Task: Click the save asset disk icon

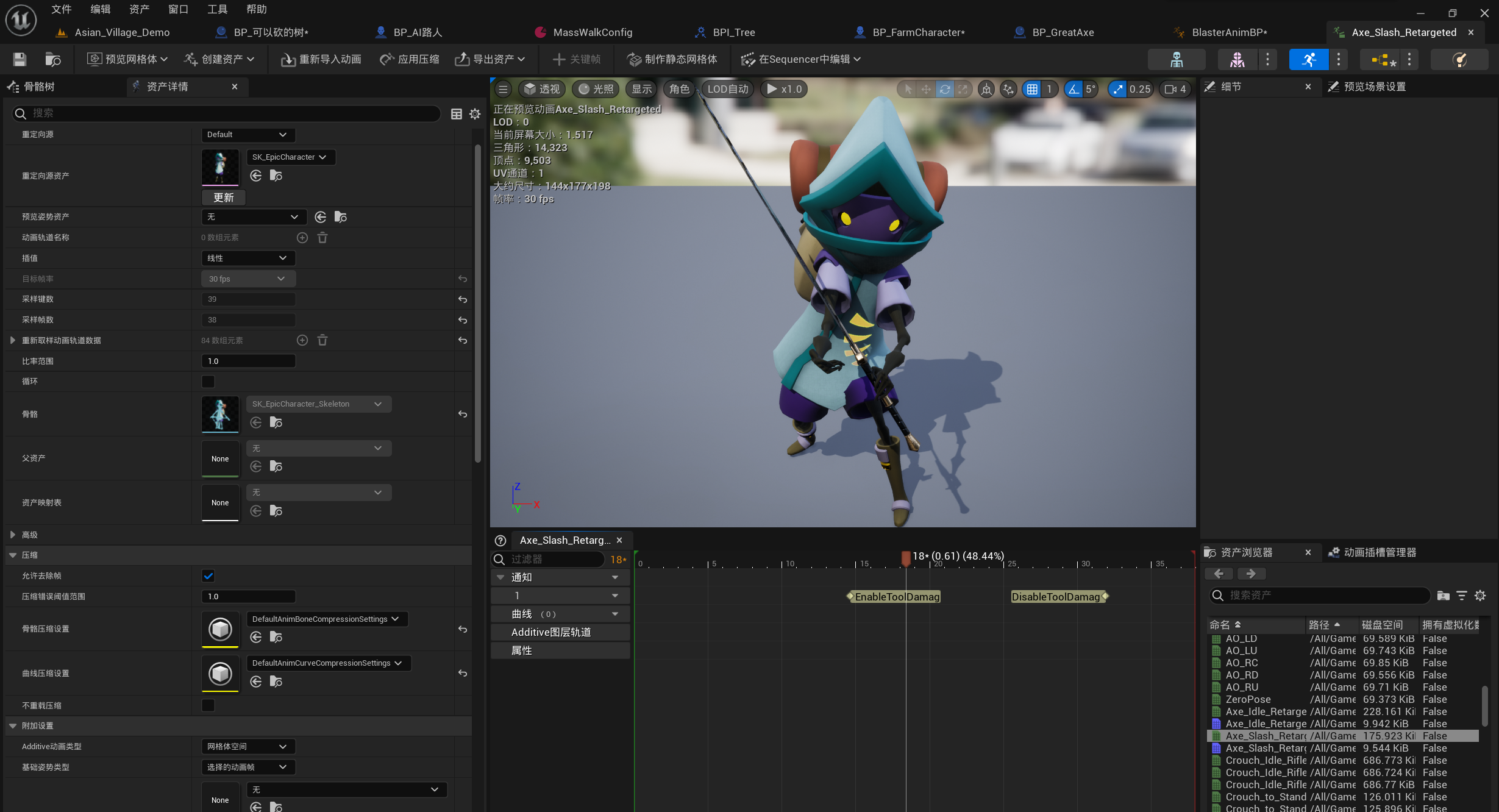Action: point(20,59)
